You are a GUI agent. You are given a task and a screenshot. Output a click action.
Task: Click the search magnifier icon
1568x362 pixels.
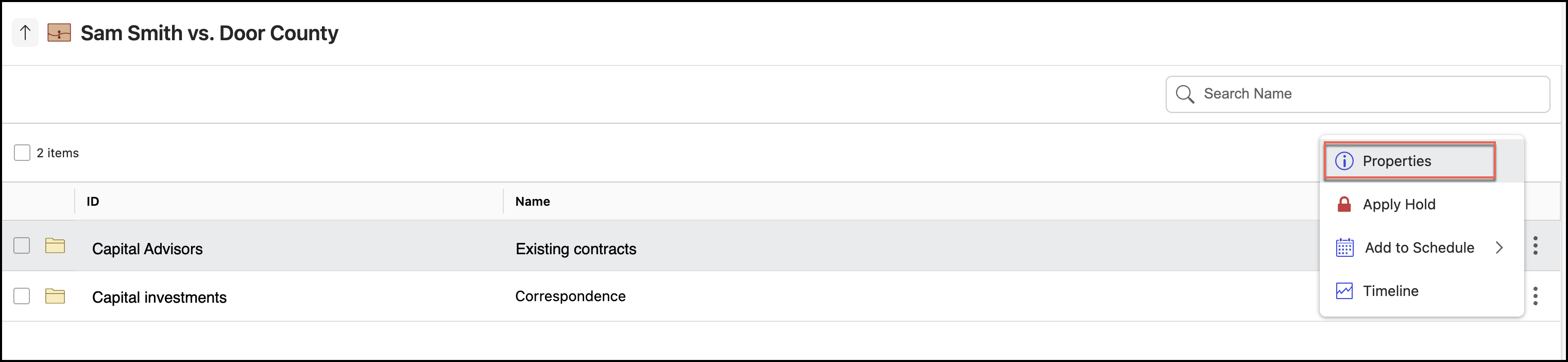pos(1185,94)
